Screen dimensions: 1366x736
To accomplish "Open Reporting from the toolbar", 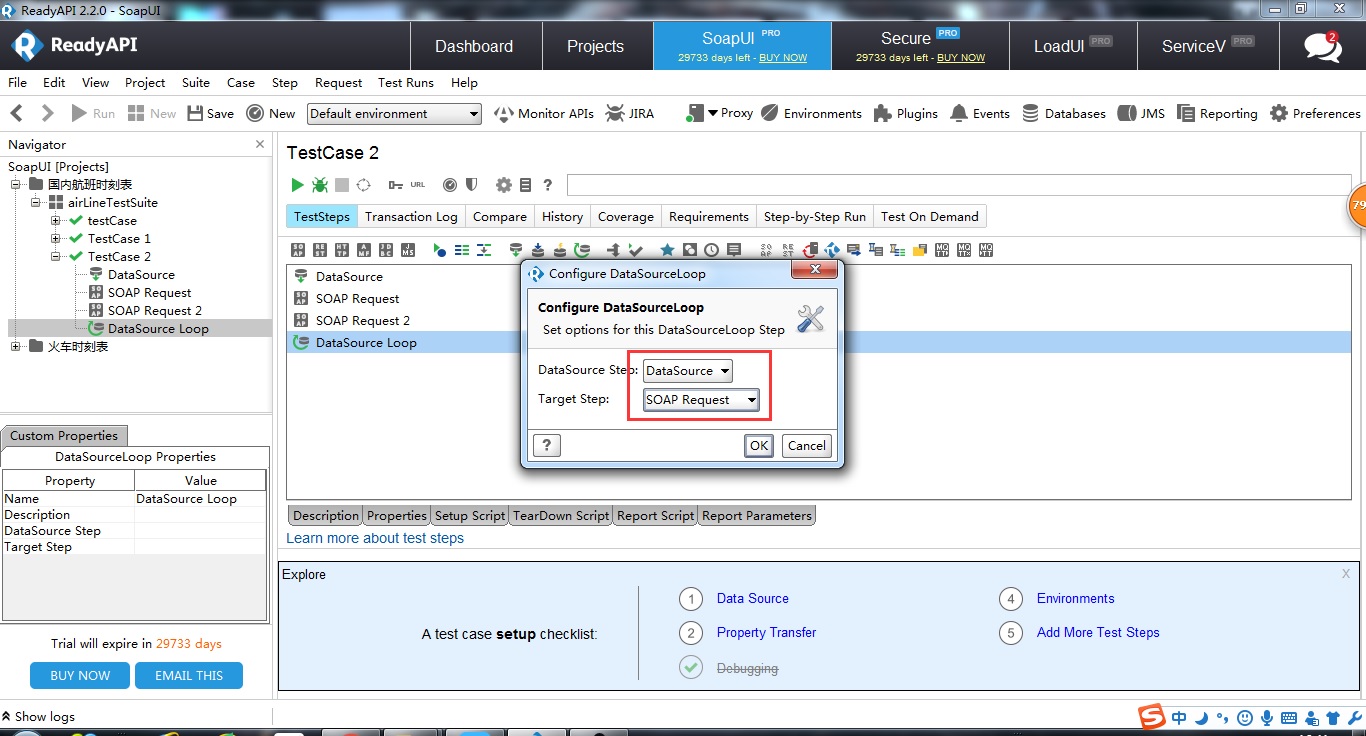I will coord(1217,114).
